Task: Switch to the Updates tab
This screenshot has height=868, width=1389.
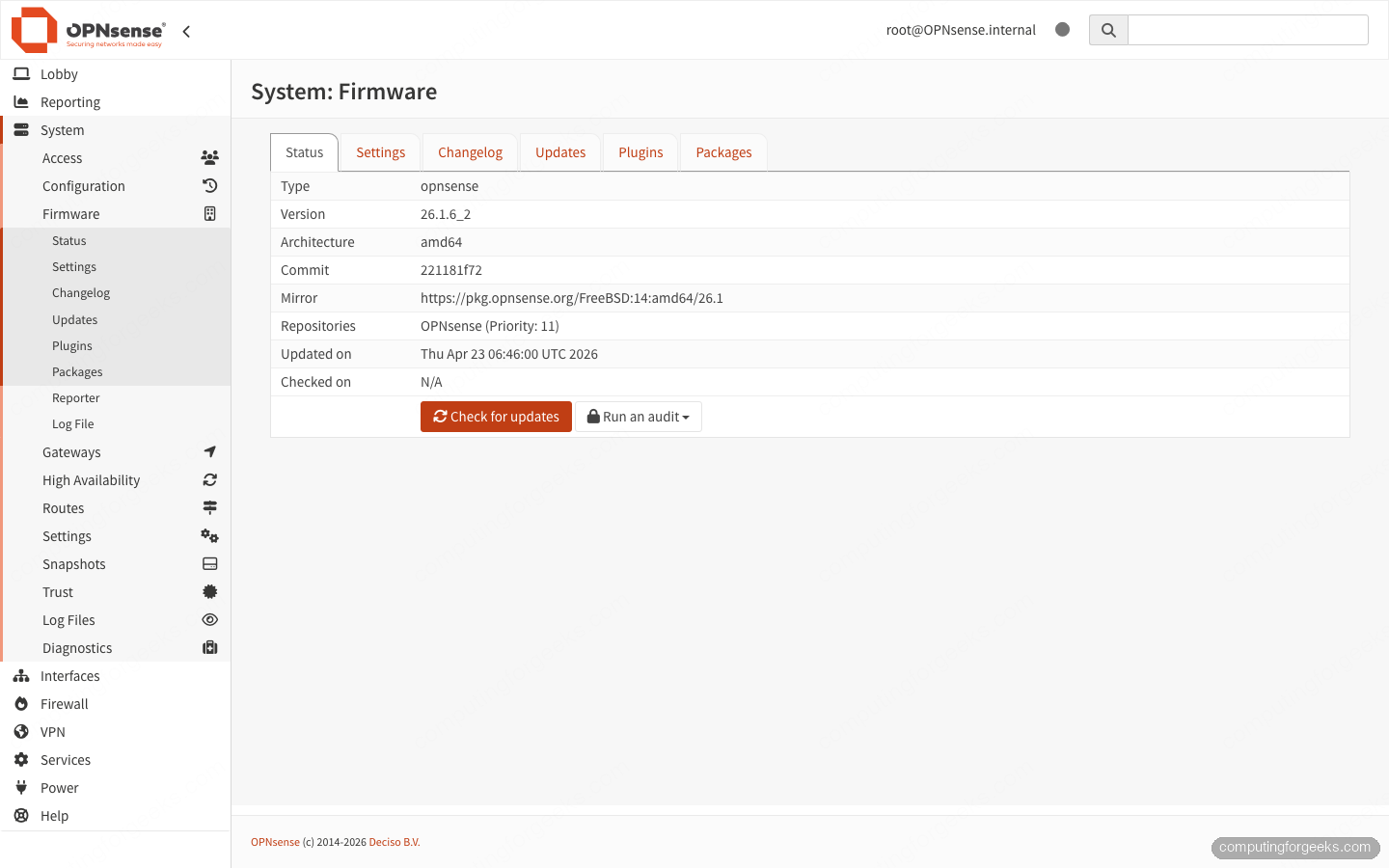Action: coord(560,152)
